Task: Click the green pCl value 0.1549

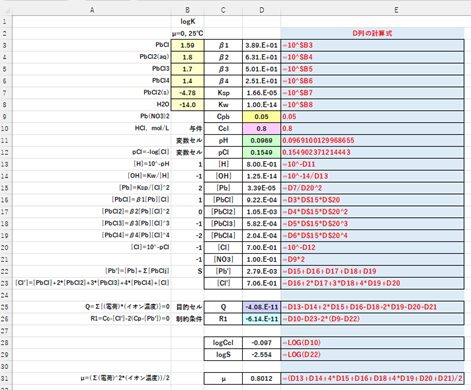Action: coord(261,152)
